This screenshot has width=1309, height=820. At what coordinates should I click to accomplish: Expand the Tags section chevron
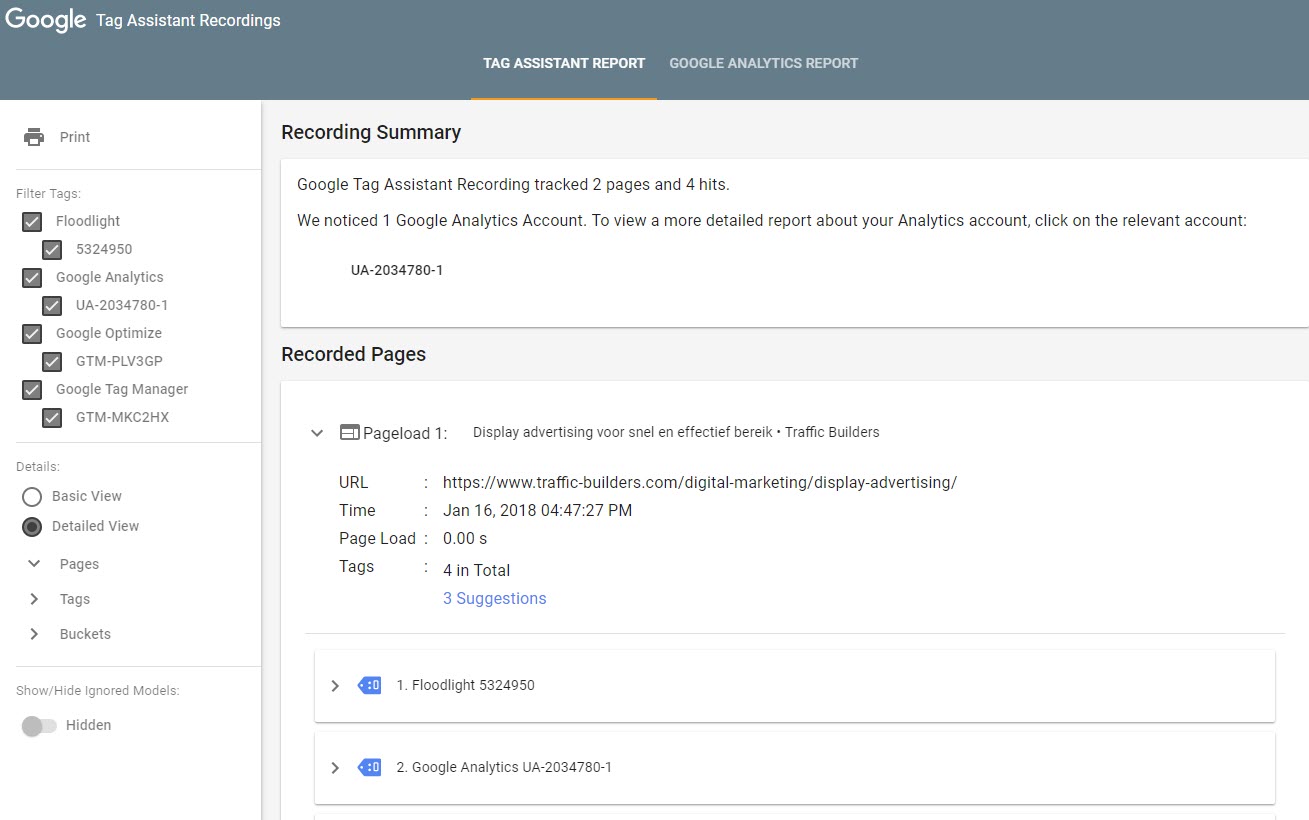tap(34, 599)
